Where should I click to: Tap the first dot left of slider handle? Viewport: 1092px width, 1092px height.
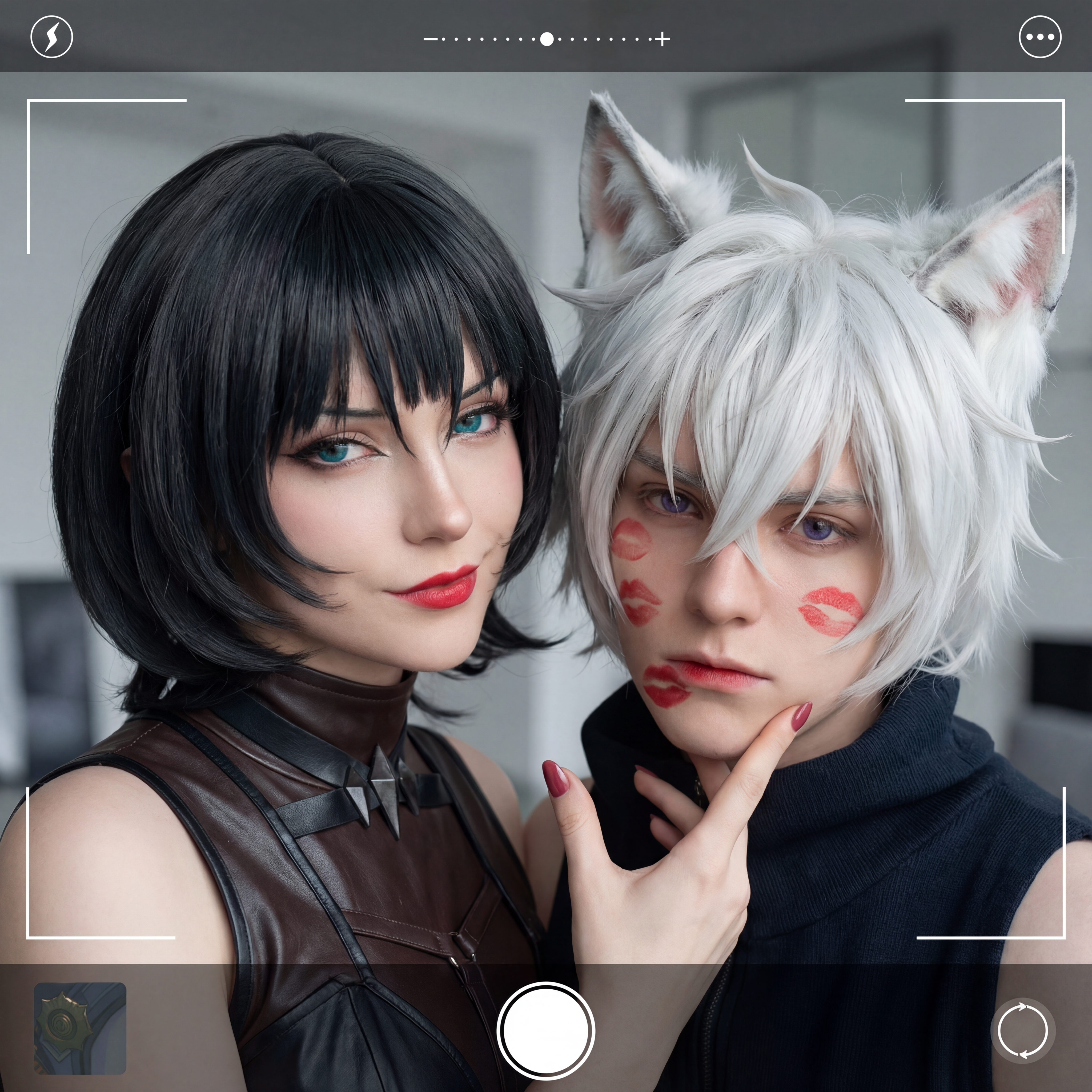point(533,39)
